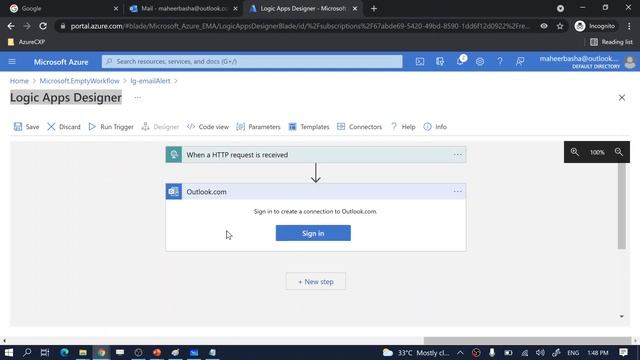Open the Reading list
This screenshot has height=360, width=640.
(611, 42)
